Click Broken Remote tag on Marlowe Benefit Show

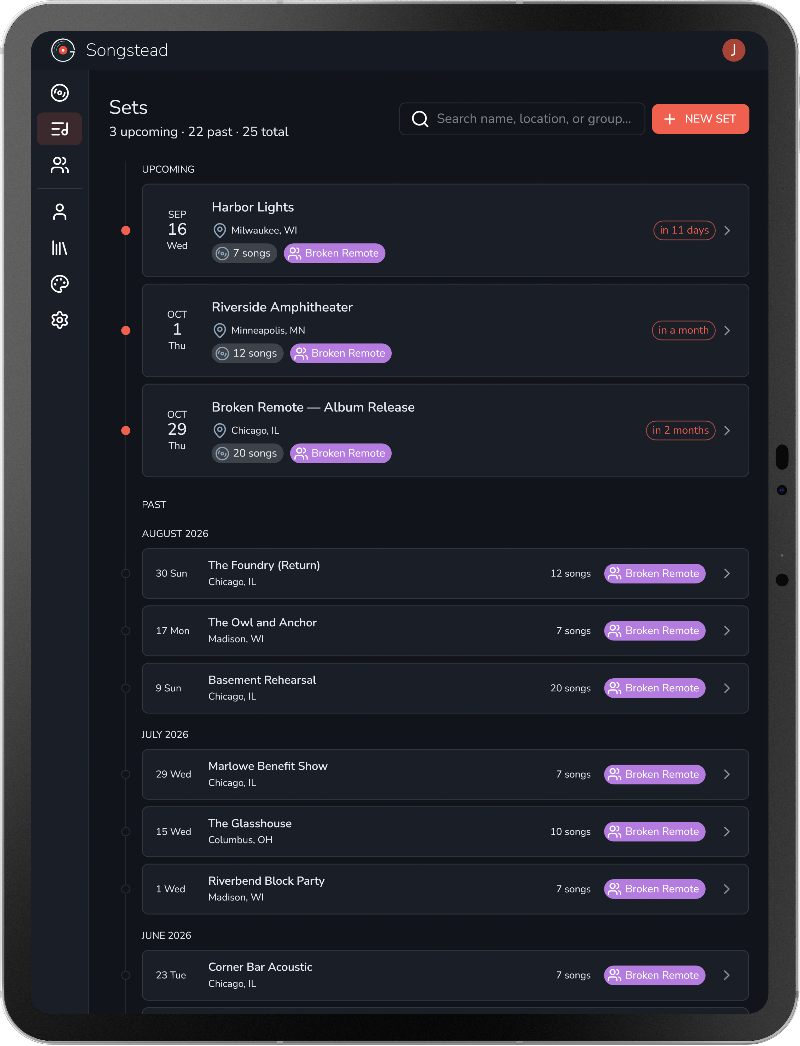click(655, 774)
